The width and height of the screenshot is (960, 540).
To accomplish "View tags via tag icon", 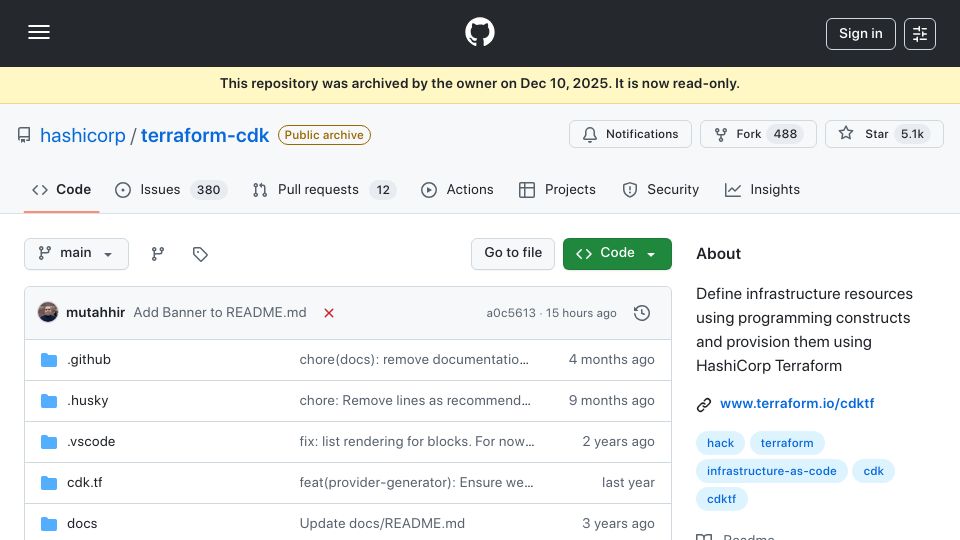I will click(200, 253).
